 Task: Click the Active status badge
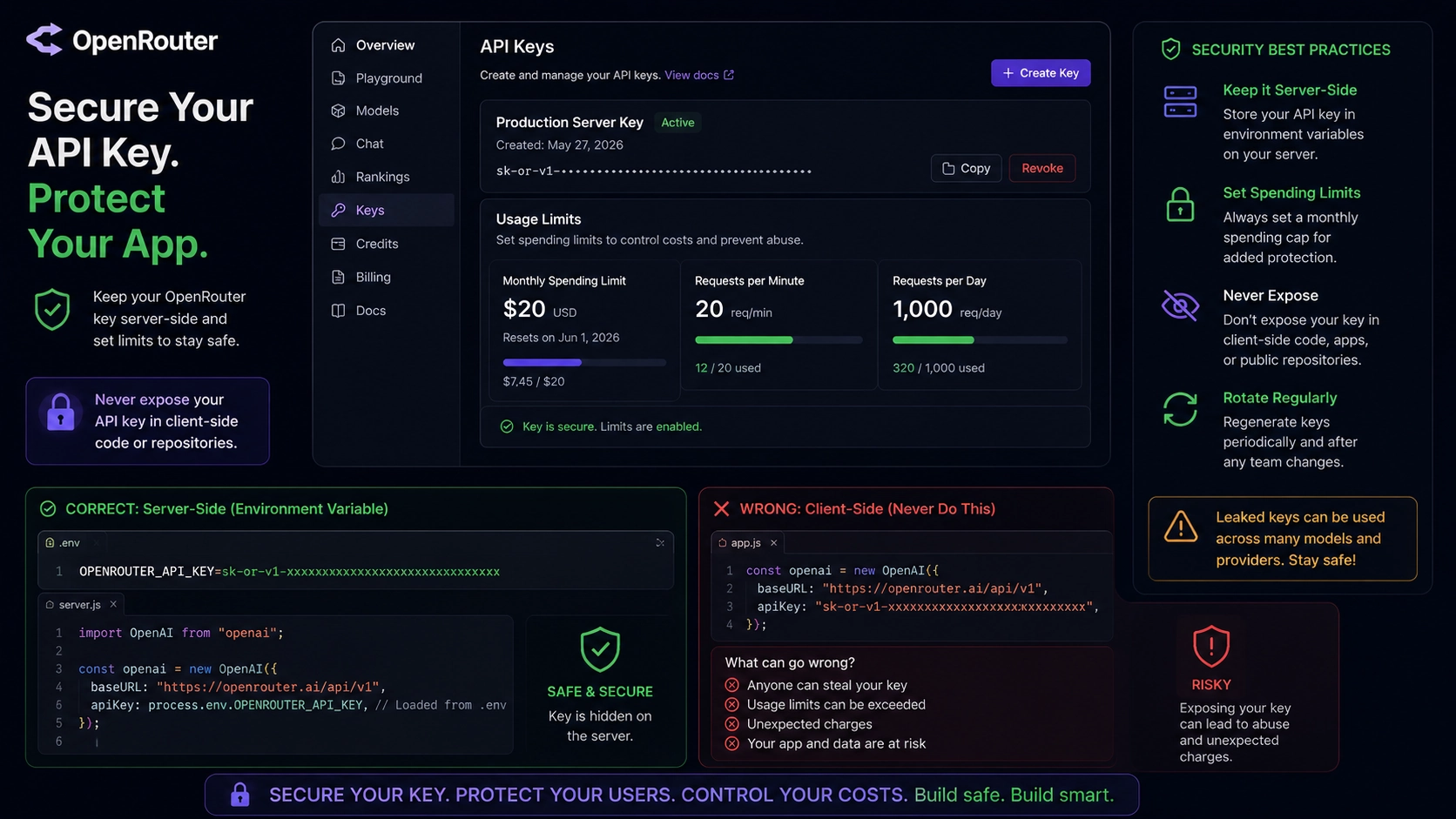click(x=677, y=123)
